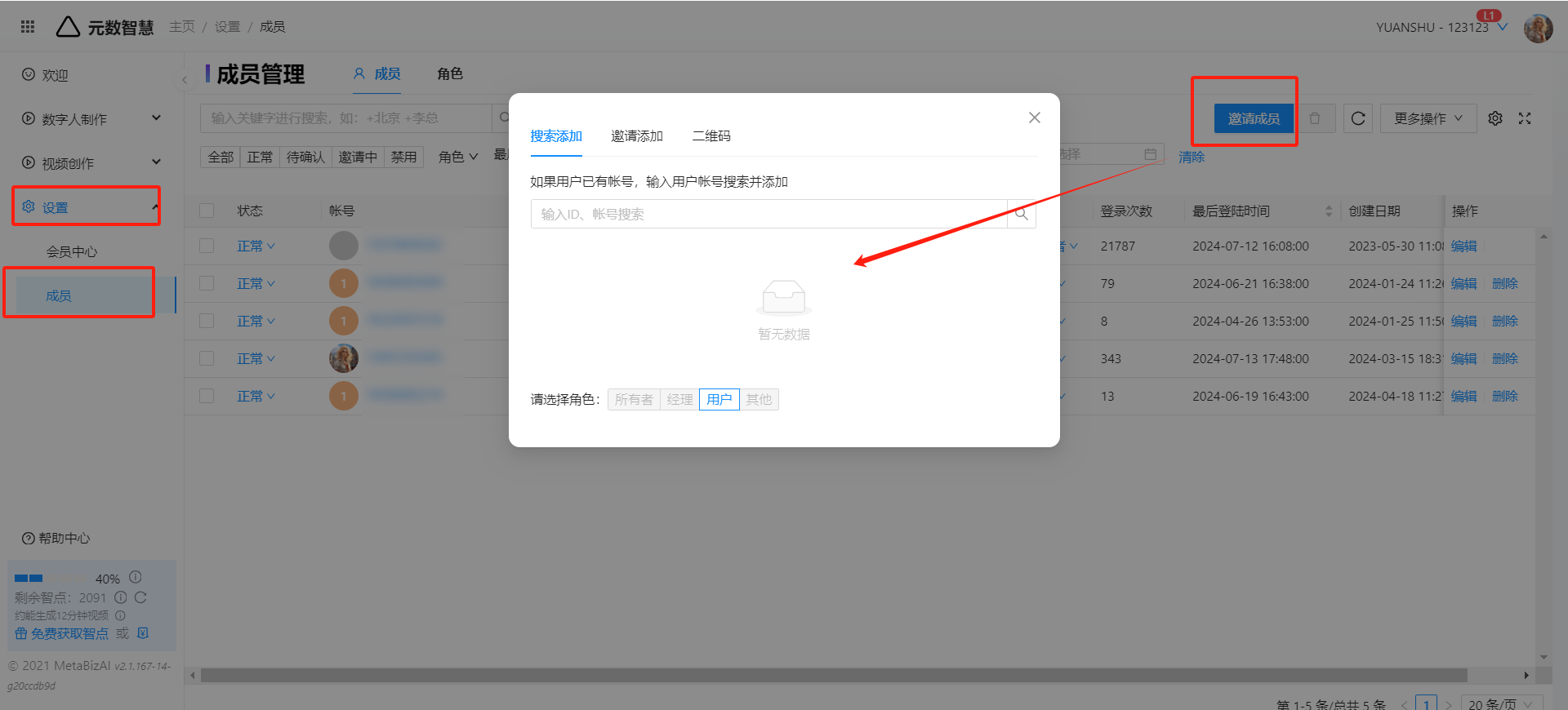Choose the 所有者 role option
Screen dimensions: 1568x710
(634, 399)
